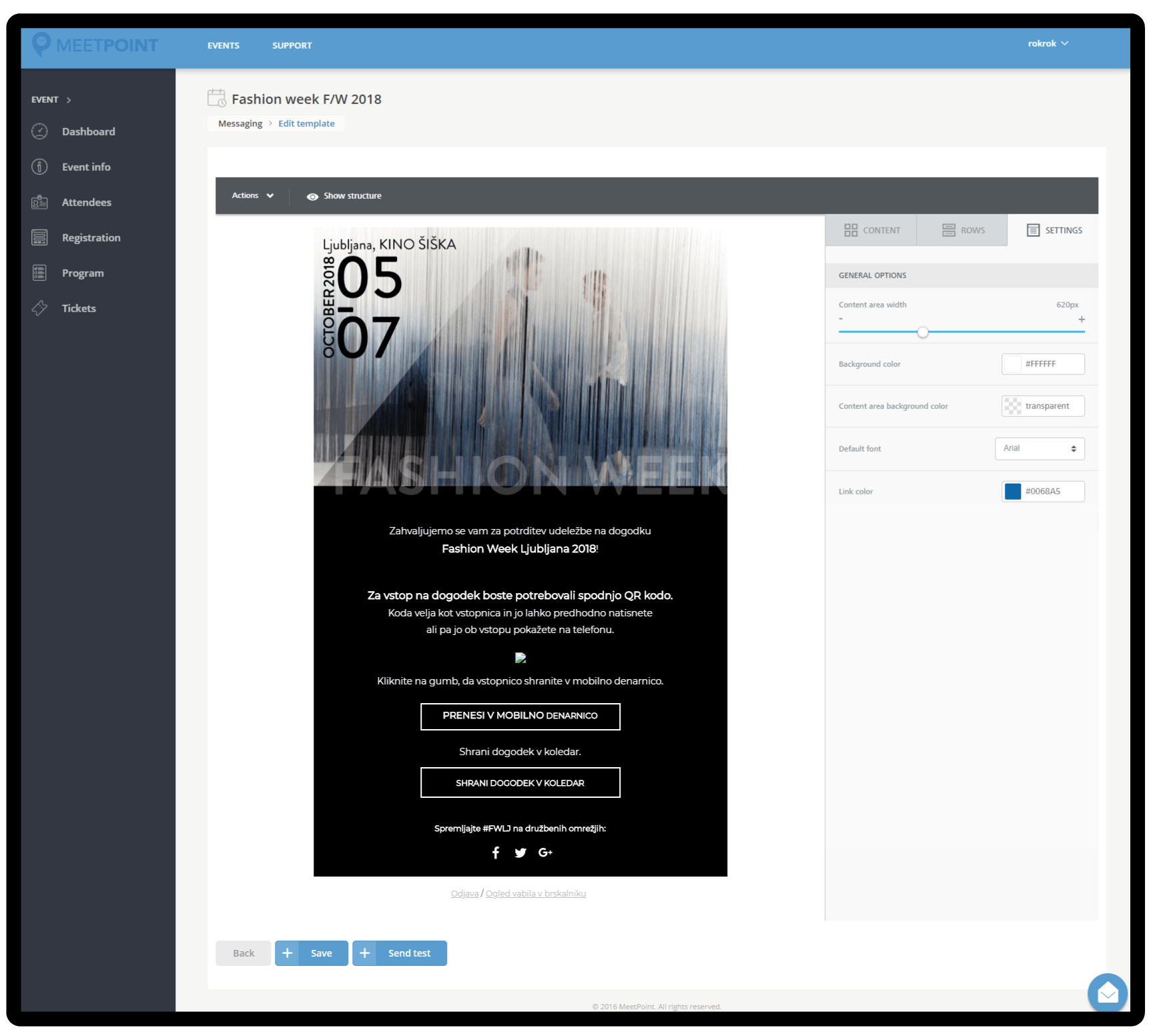
Task: Save the email template
Action: pos(312,953)
